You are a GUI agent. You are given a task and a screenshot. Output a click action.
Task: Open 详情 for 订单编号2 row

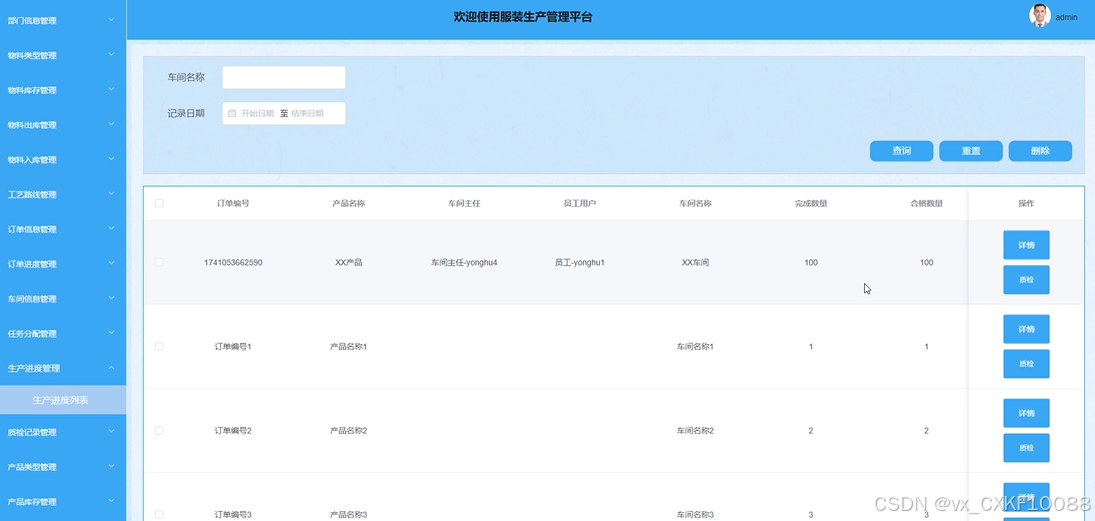coord(1026,413)
